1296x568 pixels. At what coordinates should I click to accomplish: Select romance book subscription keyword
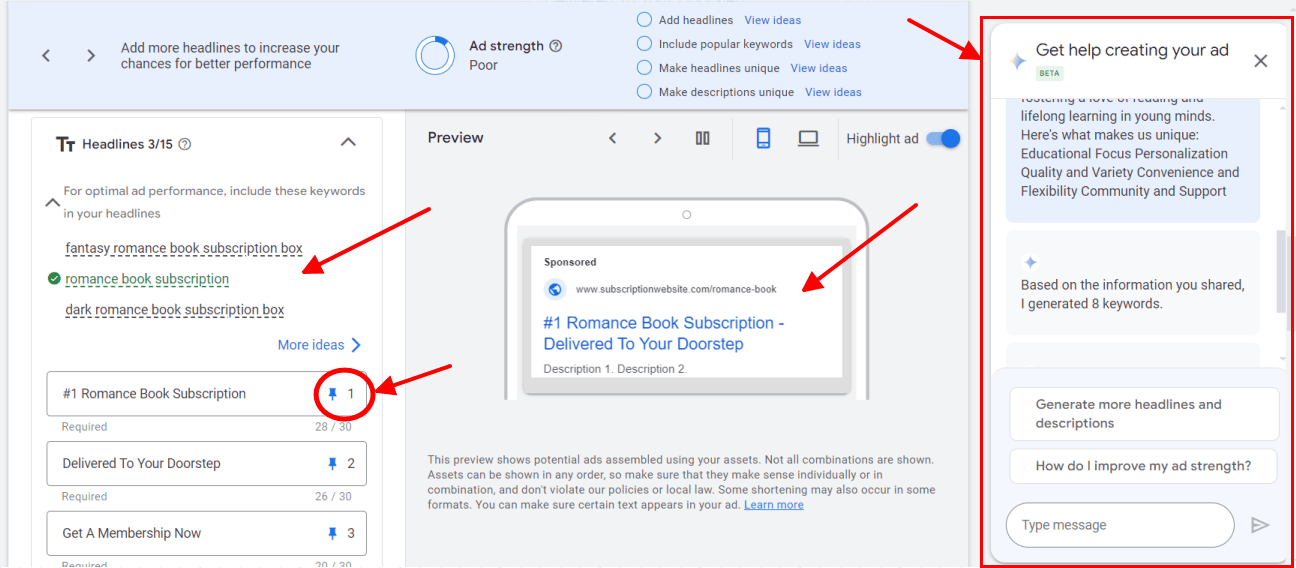click(x=147, y=279)
